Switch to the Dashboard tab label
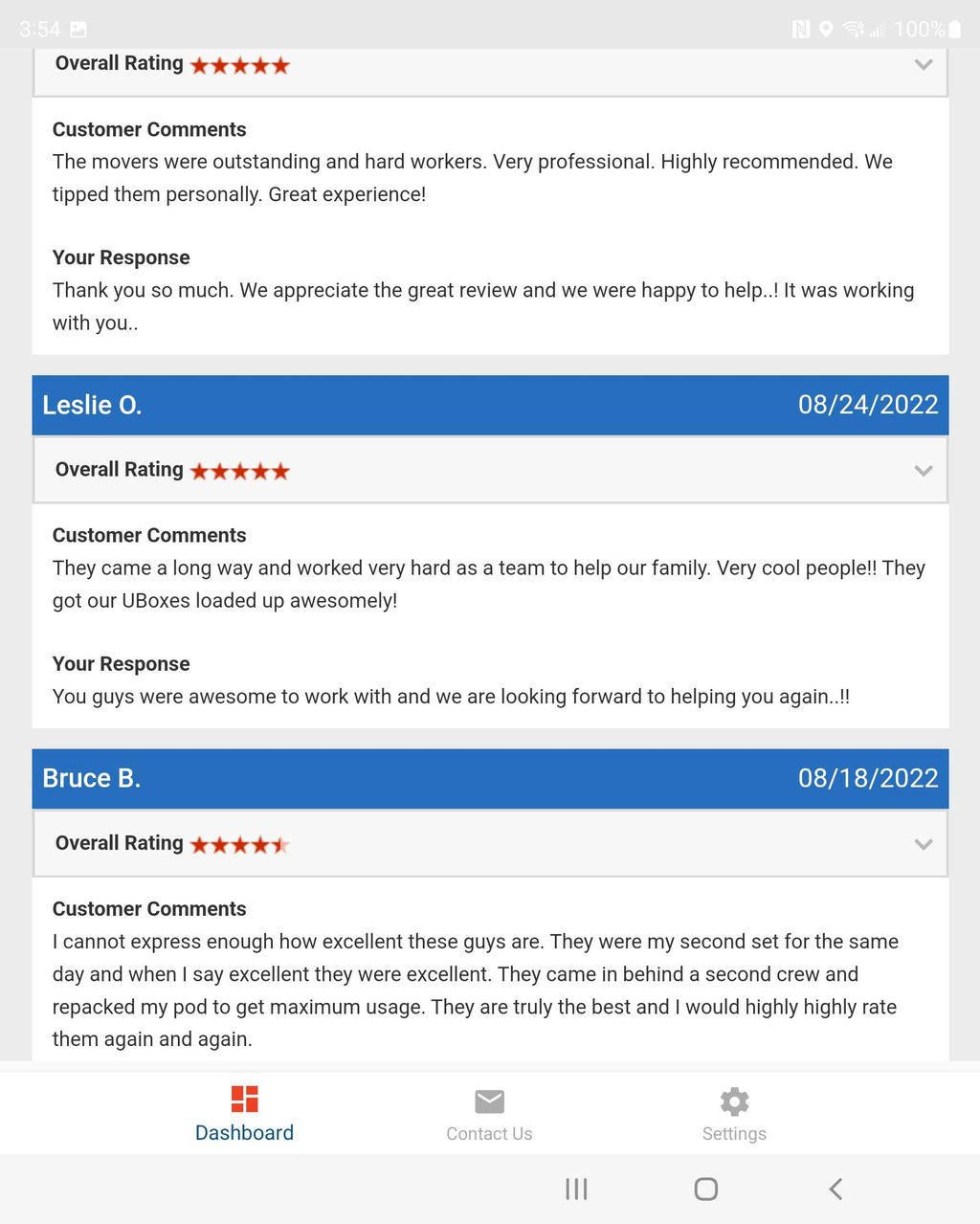Viewport: 980px width, 1224px height. point(244,1133)
